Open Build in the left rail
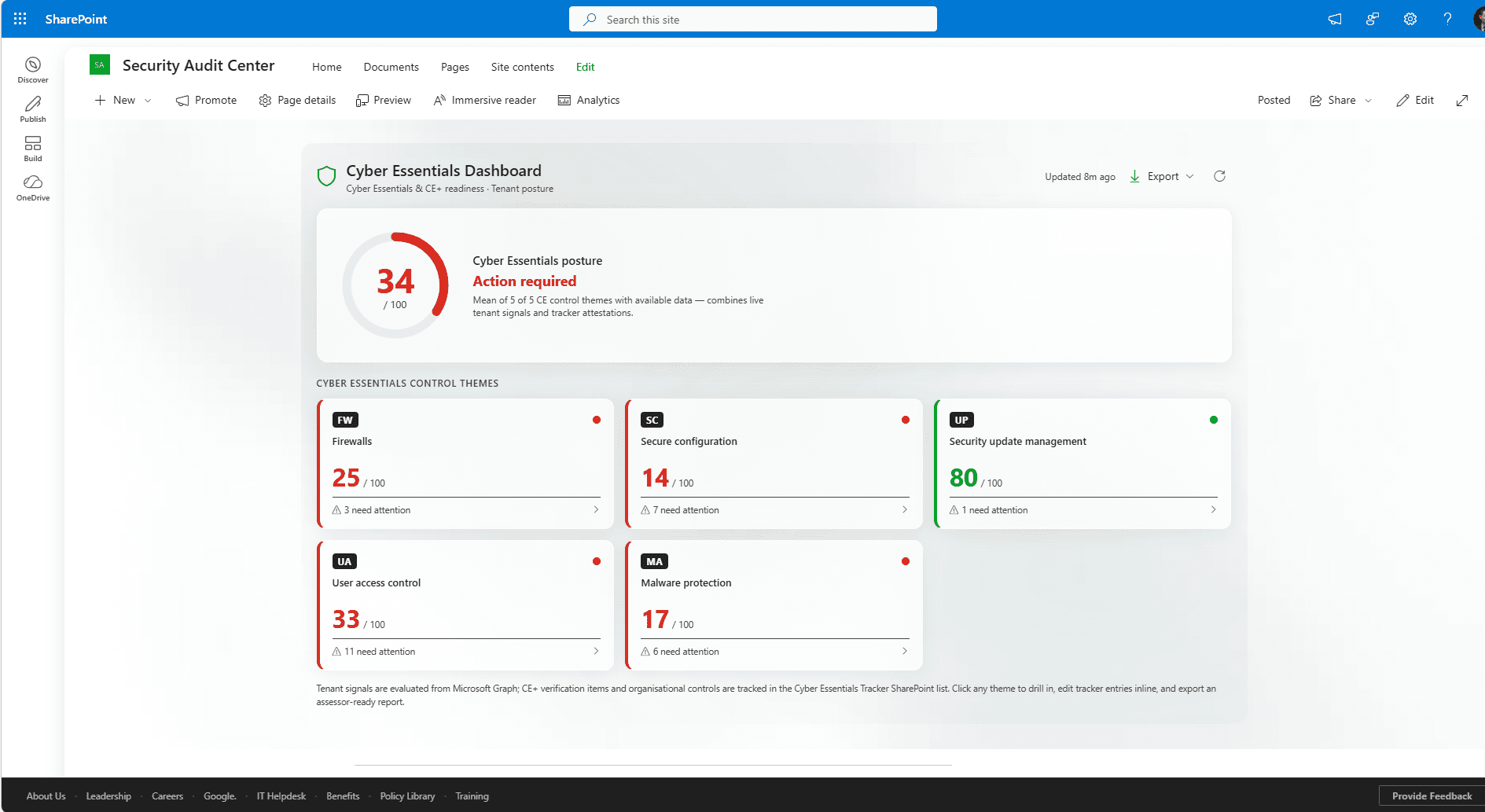 click(33, 149)
